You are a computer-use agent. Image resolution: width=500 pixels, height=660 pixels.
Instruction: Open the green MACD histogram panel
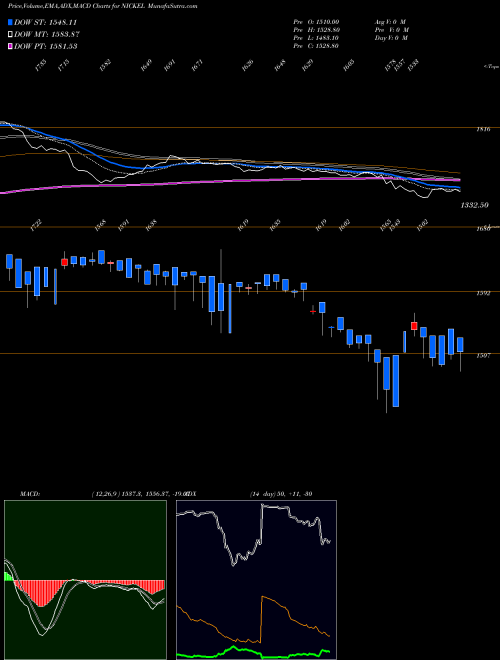(85, 580)
